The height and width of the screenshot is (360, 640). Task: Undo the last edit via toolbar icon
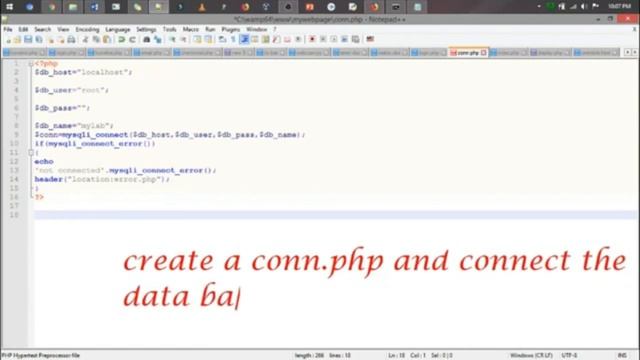click(x=121, y=40)
